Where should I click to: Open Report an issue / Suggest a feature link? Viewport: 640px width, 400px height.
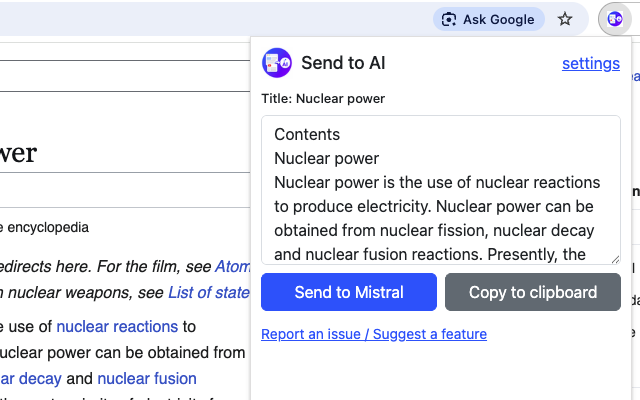click(374, 334)
